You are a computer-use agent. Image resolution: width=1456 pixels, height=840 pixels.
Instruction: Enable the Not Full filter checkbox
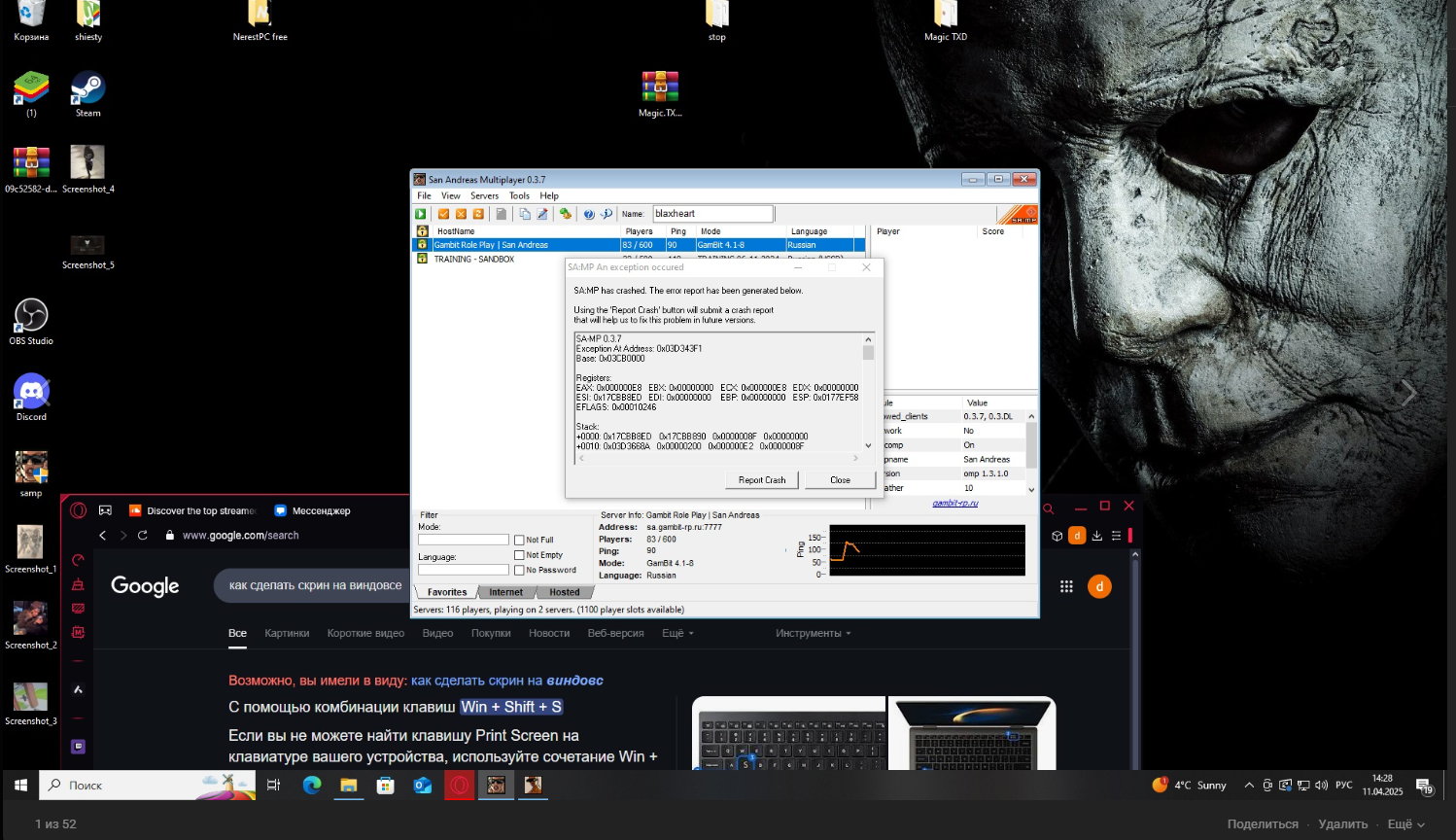519,541
